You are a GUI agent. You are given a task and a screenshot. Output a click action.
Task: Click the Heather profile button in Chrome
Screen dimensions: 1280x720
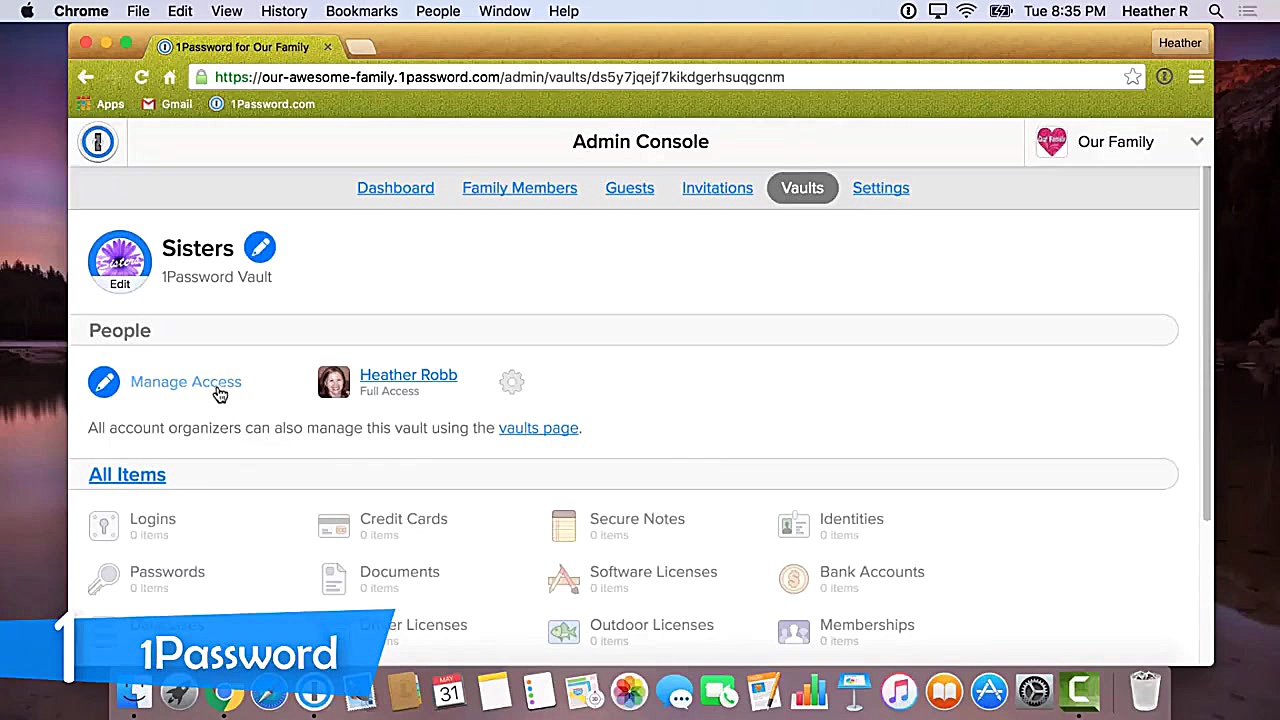1180,43
